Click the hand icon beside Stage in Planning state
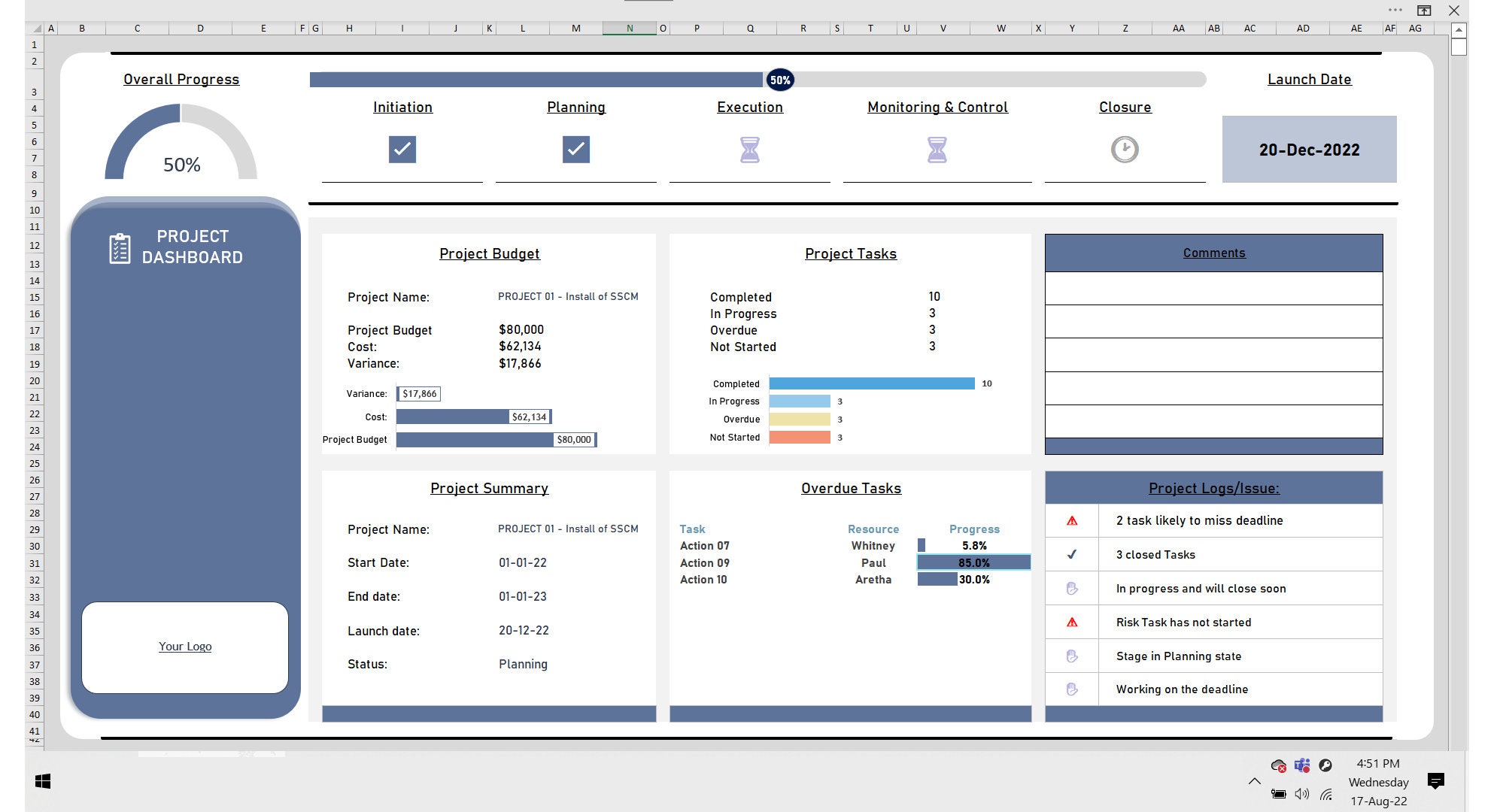The height and width of the screenshot is (812, 1506). [1071, 656]
